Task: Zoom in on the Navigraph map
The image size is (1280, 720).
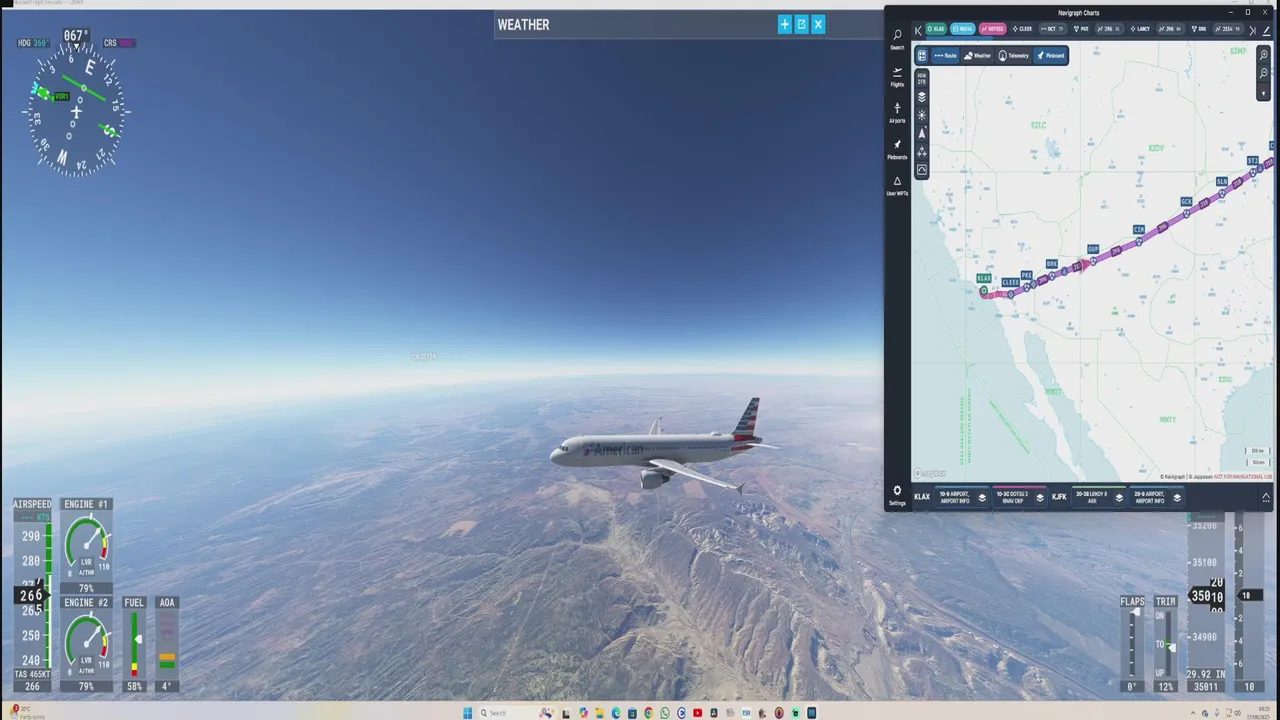Action: coord(1263,55)
